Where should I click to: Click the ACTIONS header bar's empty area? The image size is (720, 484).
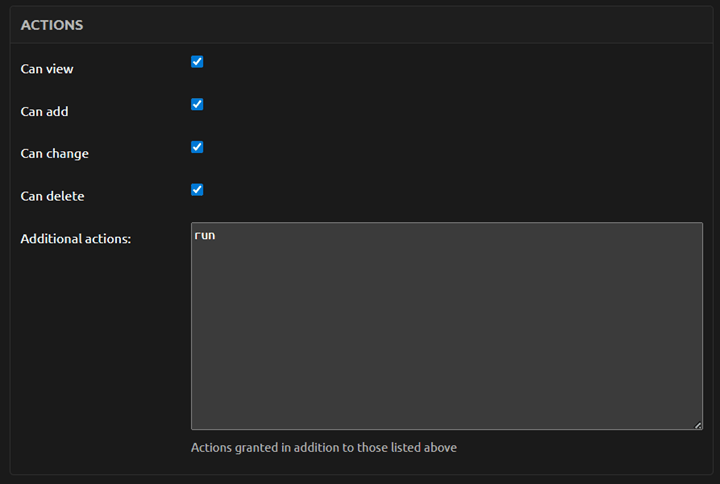click(x=400, y=25)
